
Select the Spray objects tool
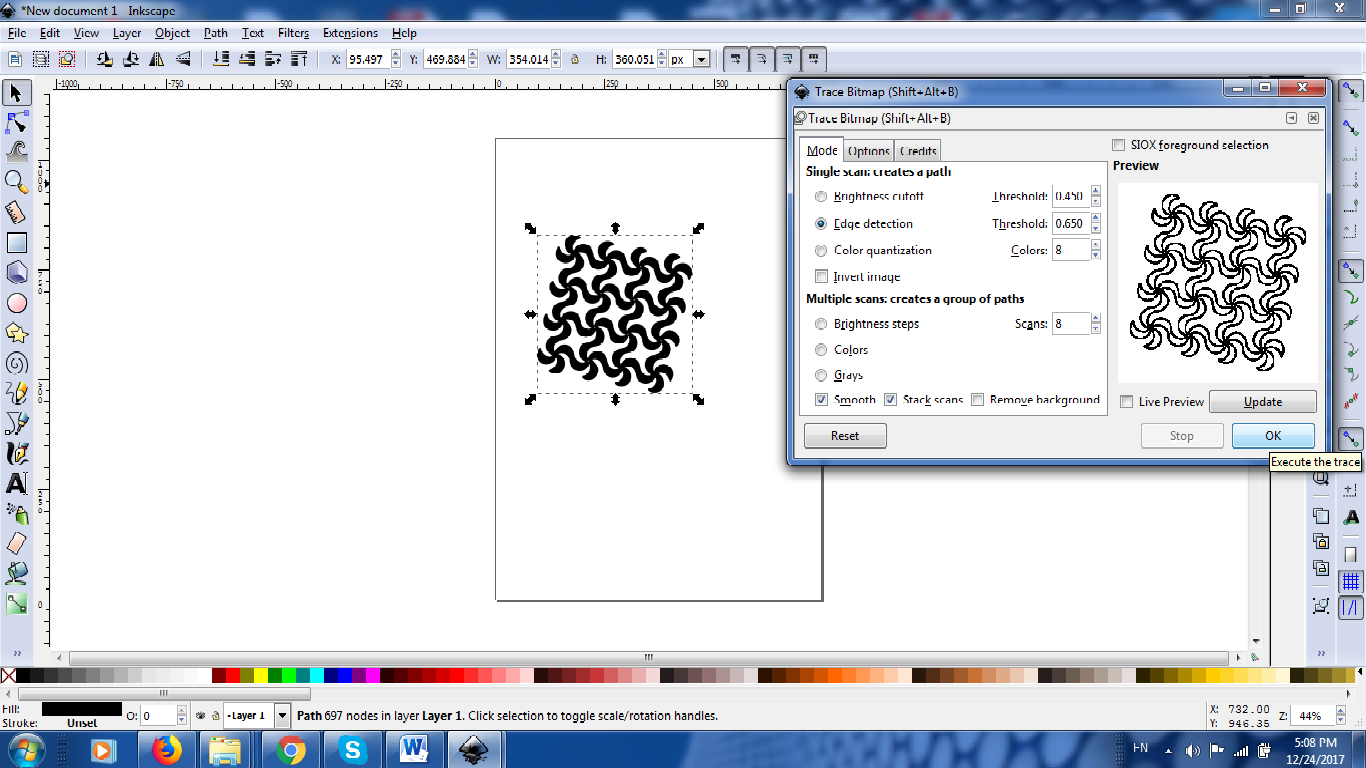[x=17, y=513]
